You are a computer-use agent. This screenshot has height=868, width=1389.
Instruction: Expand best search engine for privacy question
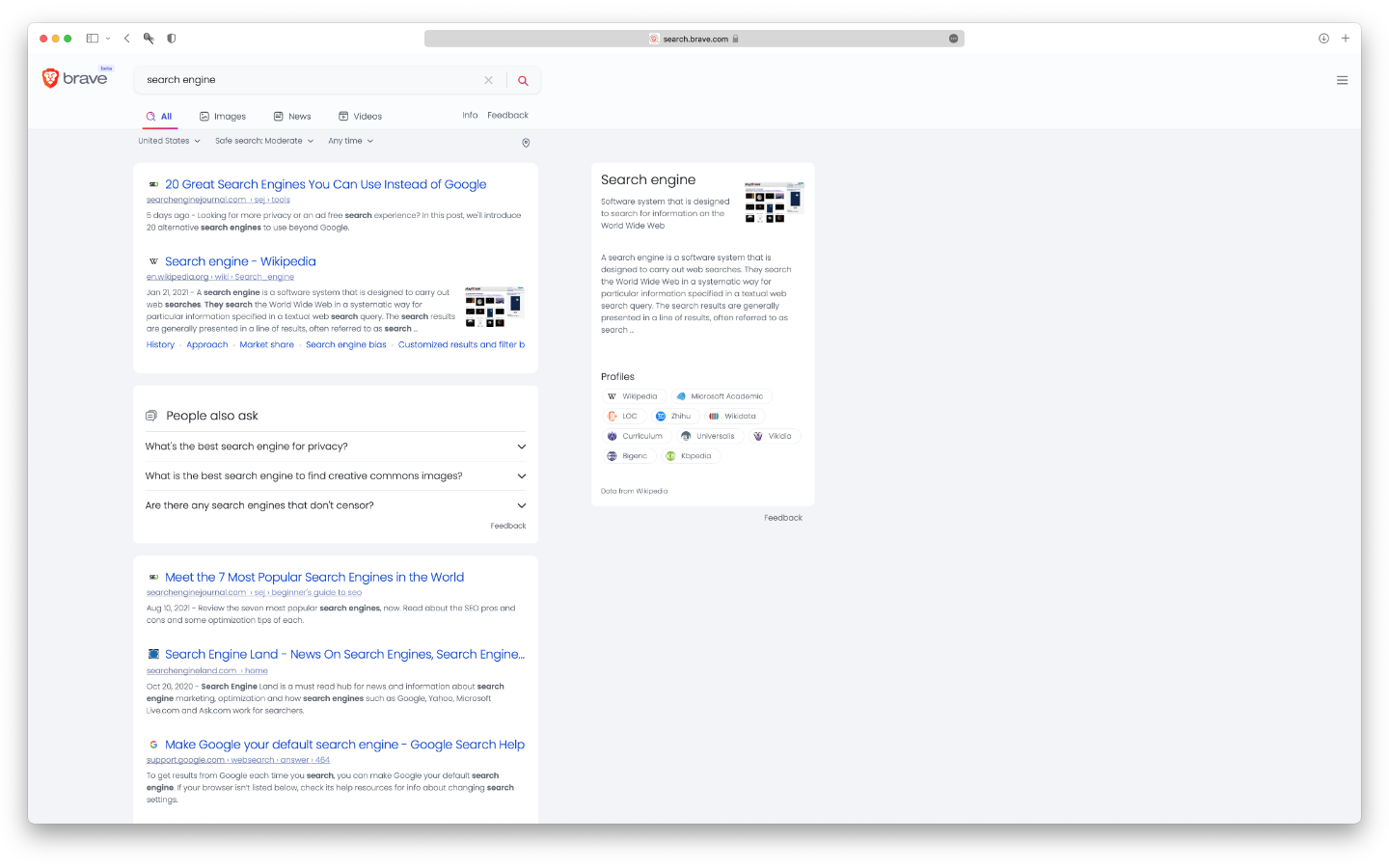pyautogui.click(x=336, y=447)
